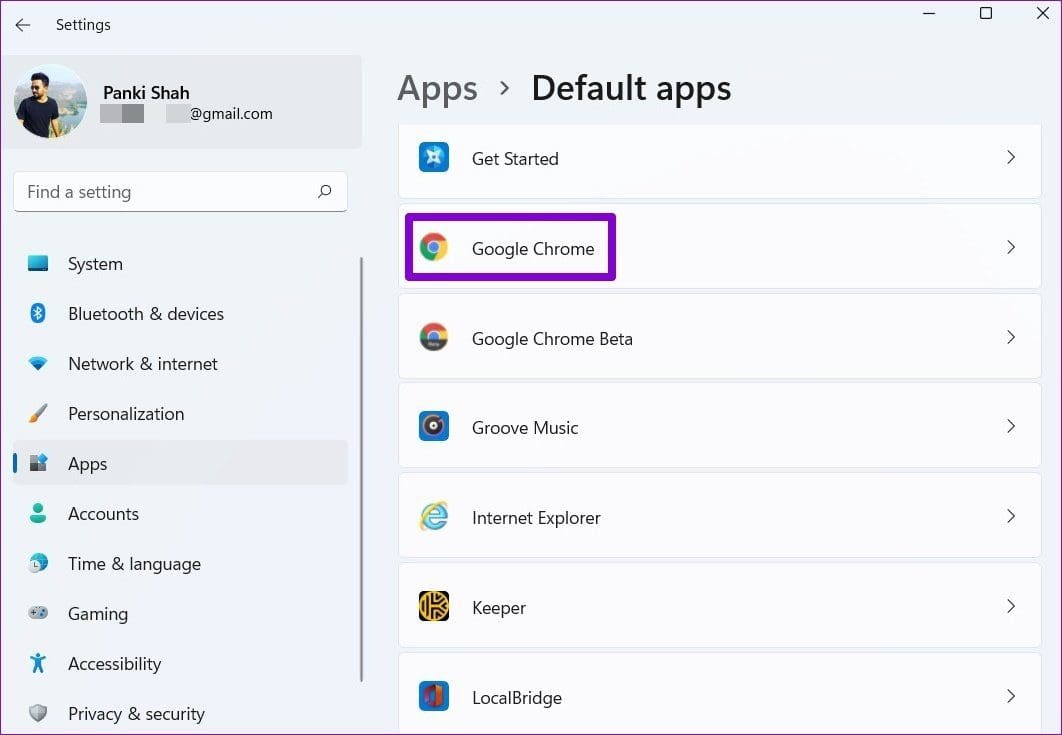The image size is (1062, 735).
Task: Expand the LocalBridge row chevron
Action: click(x=1011, y=696)
